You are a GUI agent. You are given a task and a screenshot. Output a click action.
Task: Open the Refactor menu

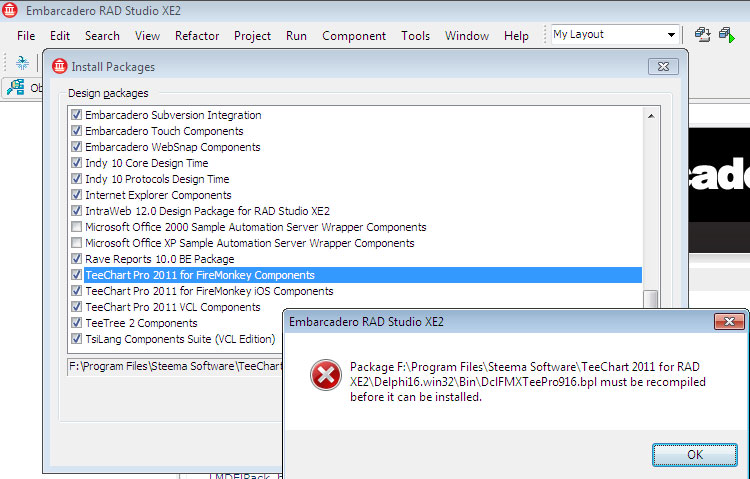click(x=197, y=36)
